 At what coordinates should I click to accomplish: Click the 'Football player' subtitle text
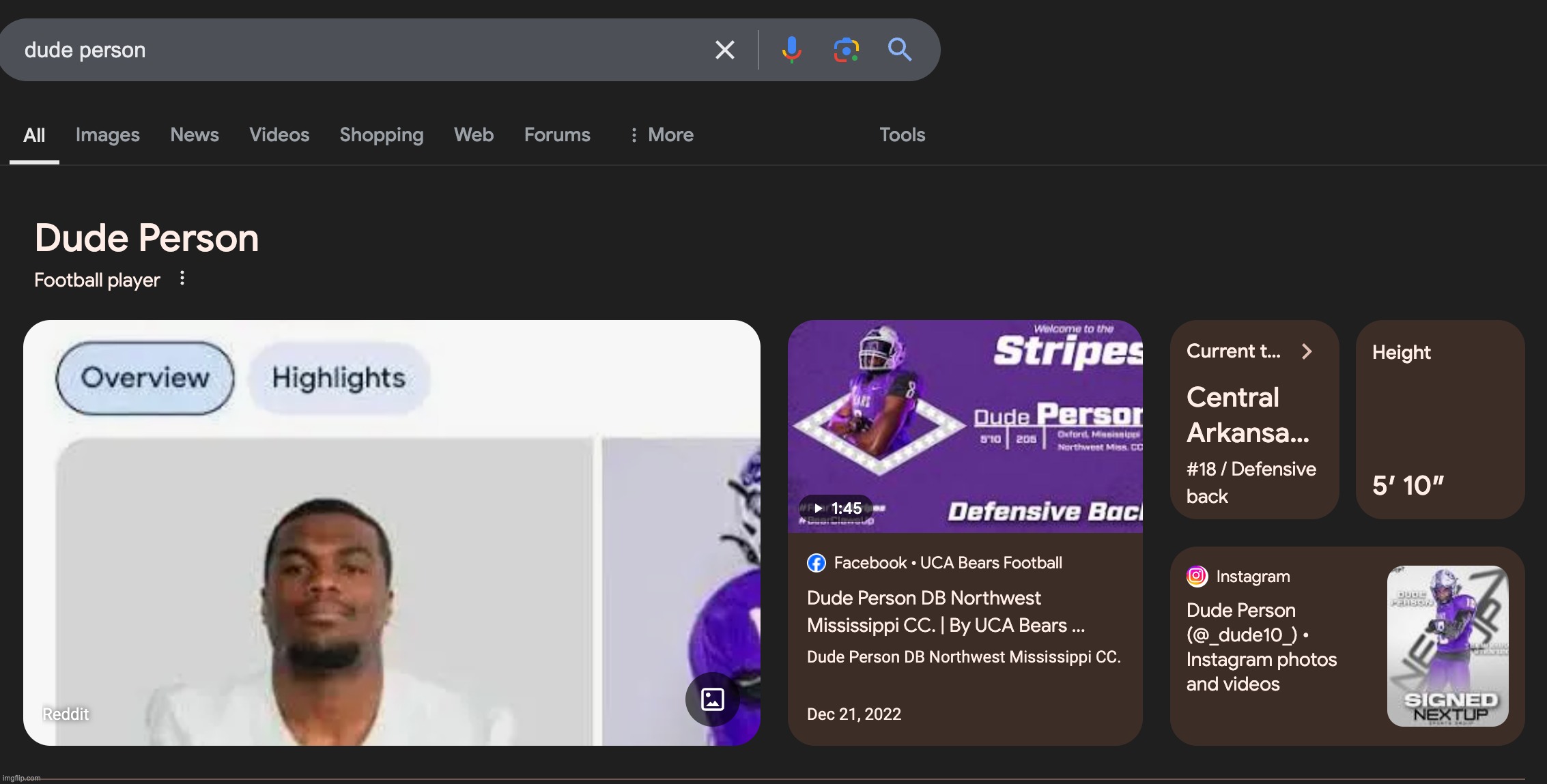tap(97, 280)
